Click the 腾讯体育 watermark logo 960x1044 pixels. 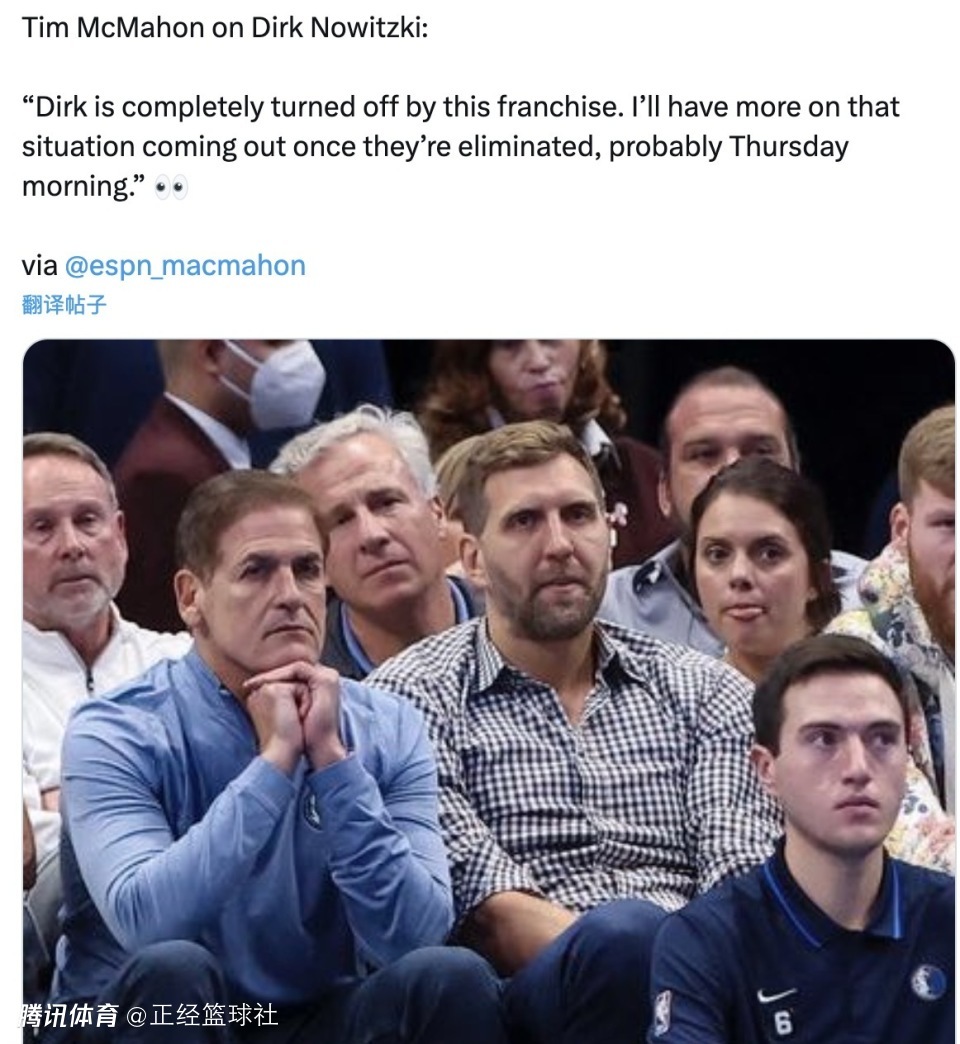click(70, 1016)
